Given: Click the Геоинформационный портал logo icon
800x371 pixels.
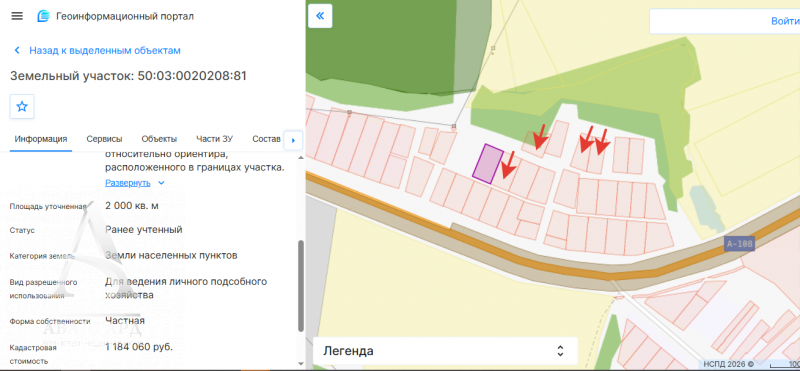Looking at the screenshot, I should click(43, 16).
